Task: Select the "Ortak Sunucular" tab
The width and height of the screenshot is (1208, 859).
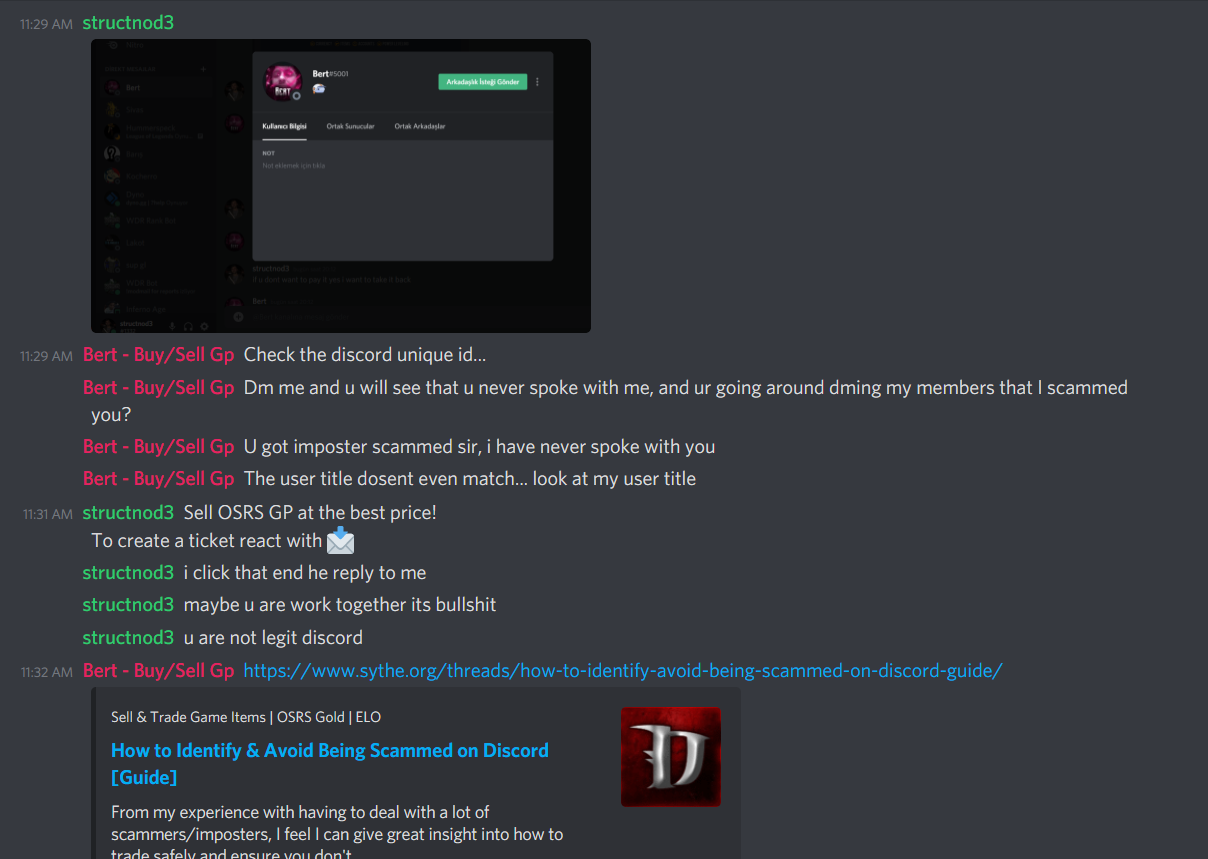Action: [x=350, y=127]
